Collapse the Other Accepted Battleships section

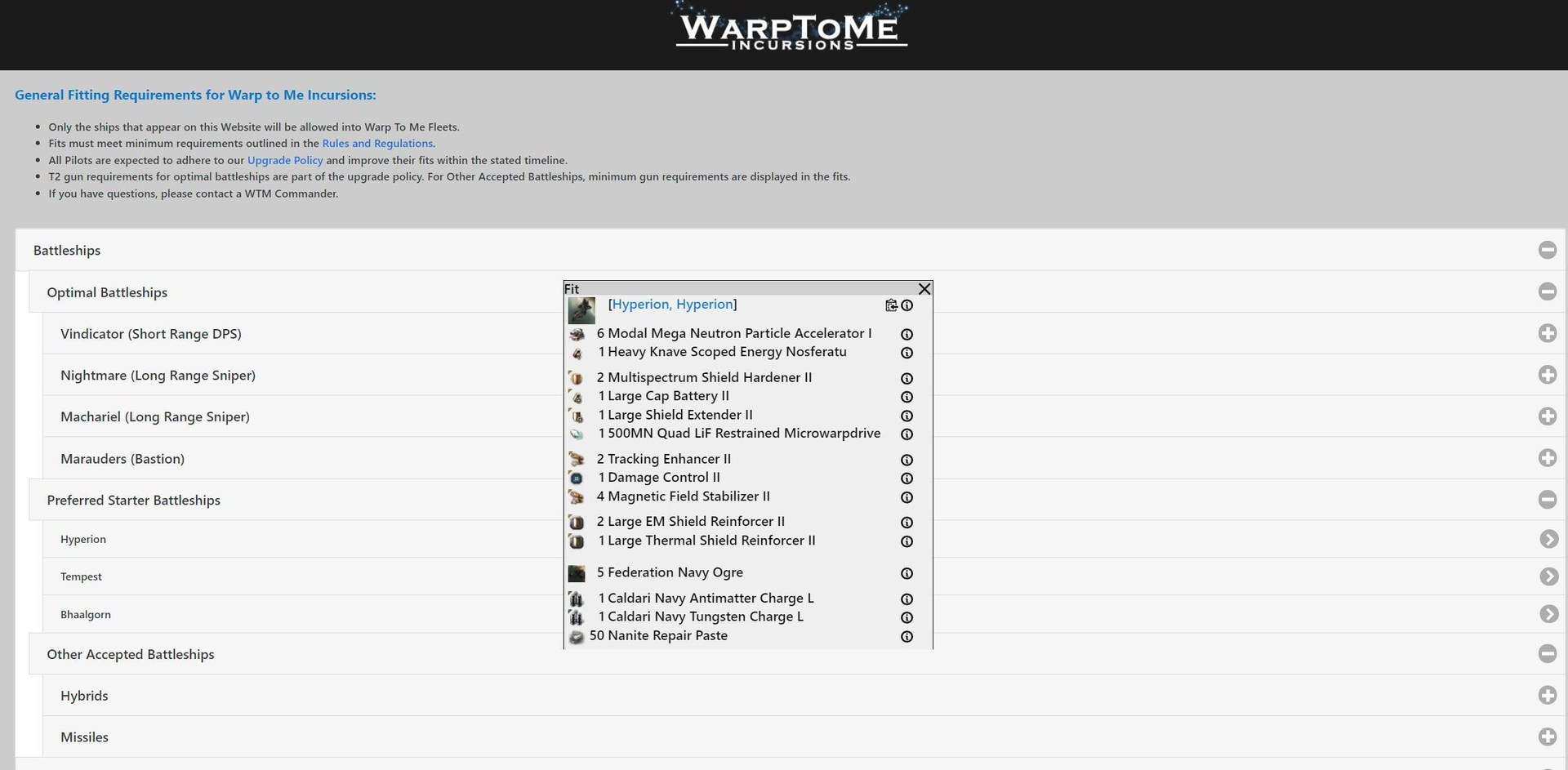(x=1547, y=653)
